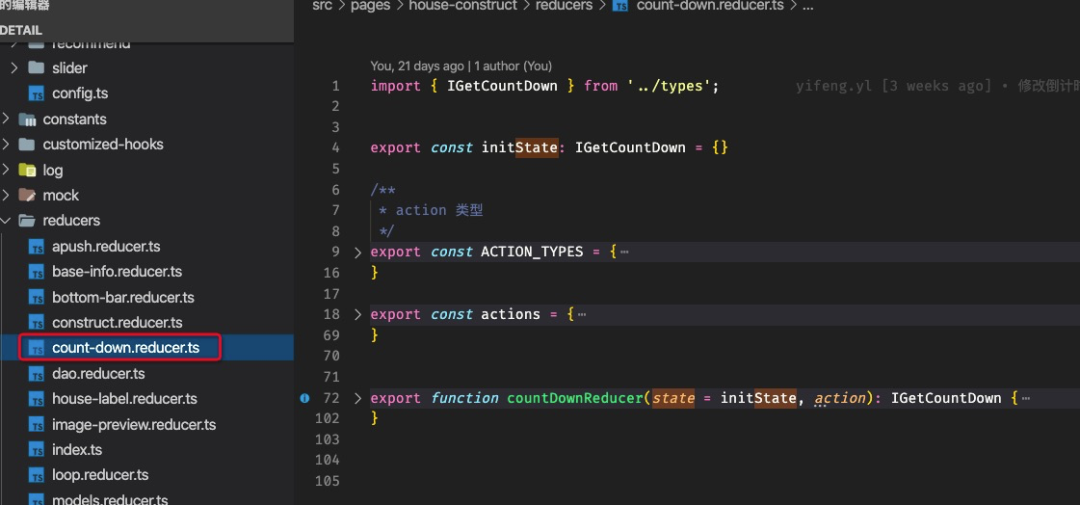This screenshot has width=1080, height=505.
Task: Click the index.ts file icon
Action: pos(37,450)
